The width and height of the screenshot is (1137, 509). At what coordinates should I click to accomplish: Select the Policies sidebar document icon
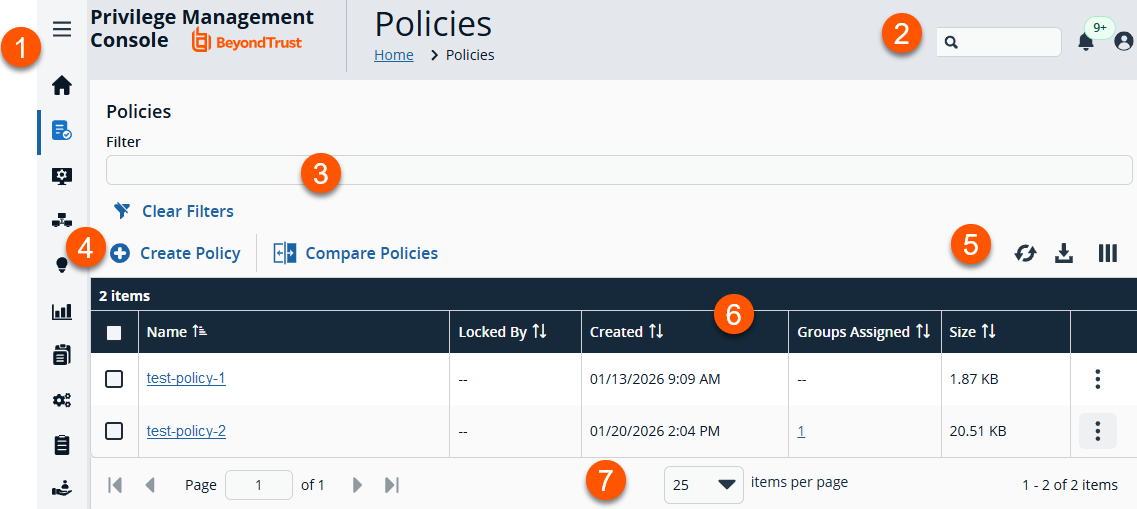click(62, 131)
